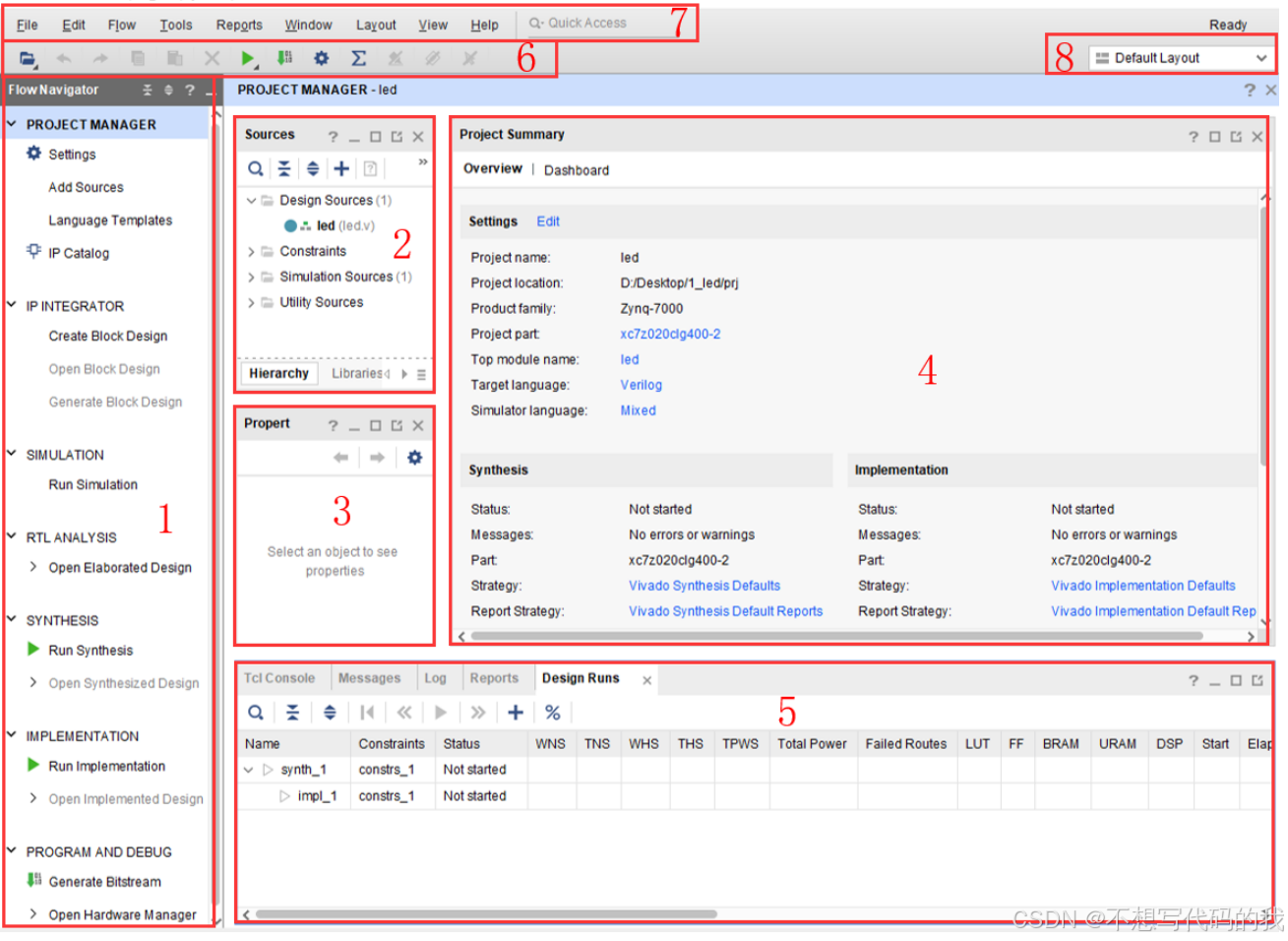Click the Mixed simulator language link
This screenshot has width=1288, height=941.
[x=638, y=410]
